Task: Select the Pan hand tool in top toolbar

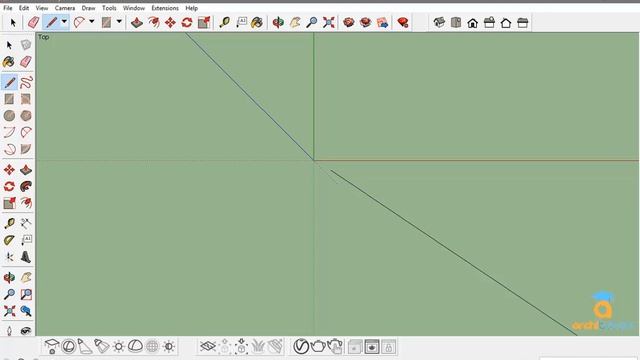Action: (295, 22)
